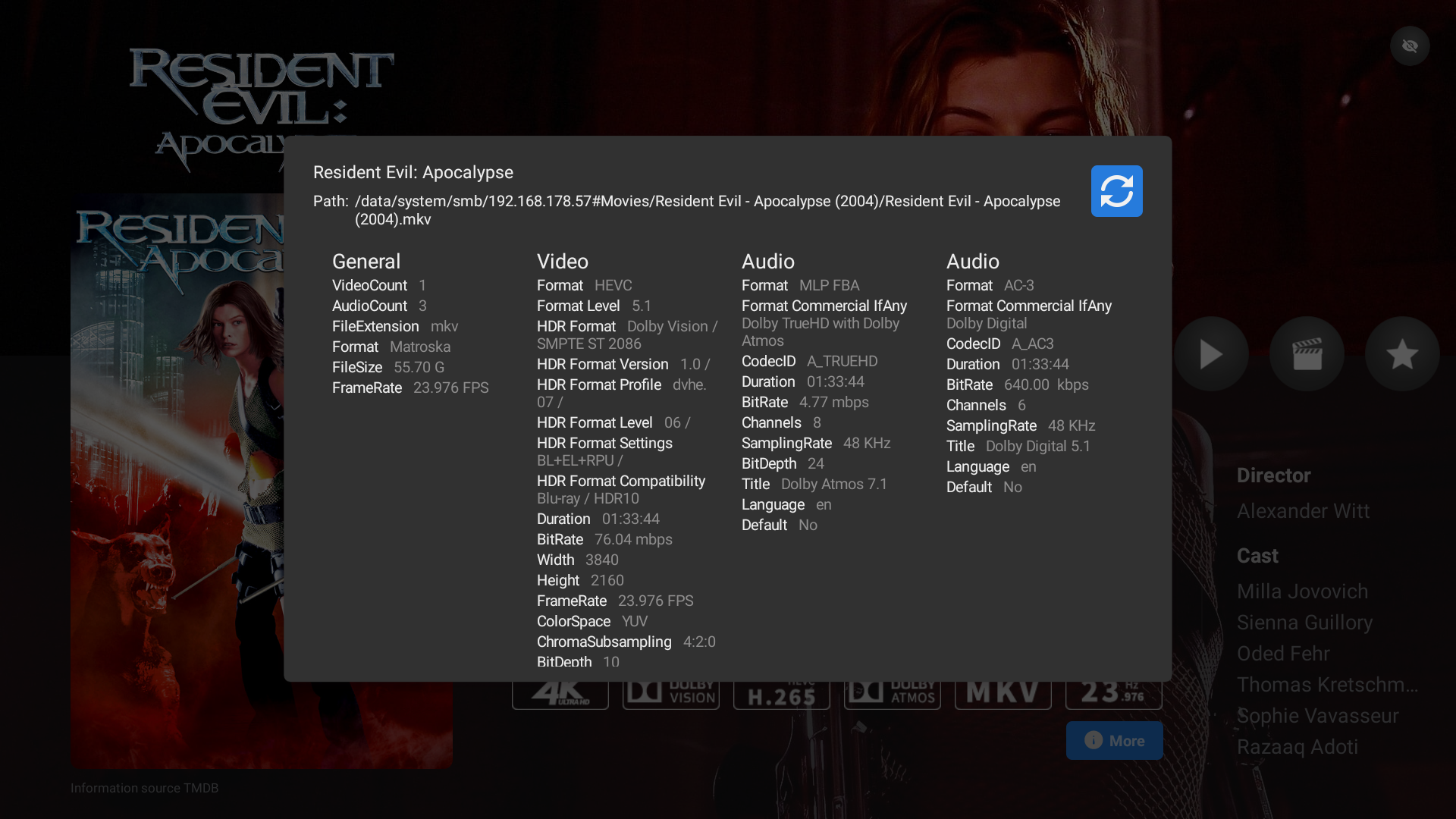Play the movie with the play button

[1211, 354]
